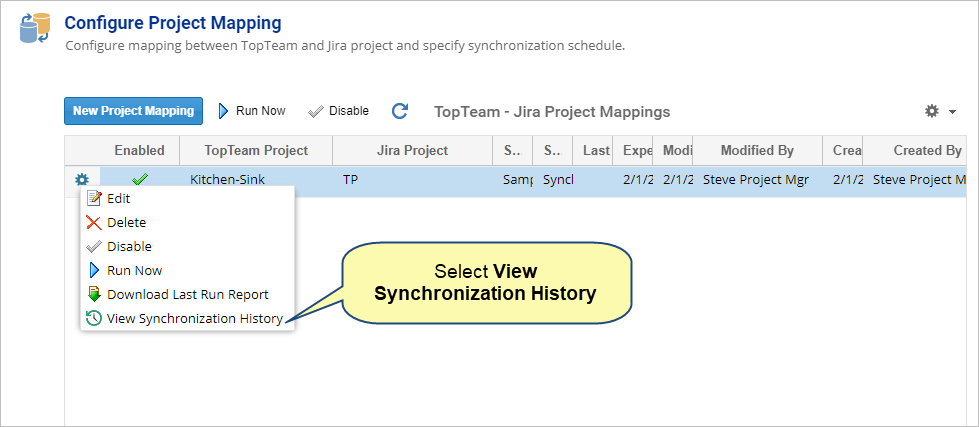Click Run Now in the toolbar
Screen dimensions: 979x427
(x=252, y=111)
